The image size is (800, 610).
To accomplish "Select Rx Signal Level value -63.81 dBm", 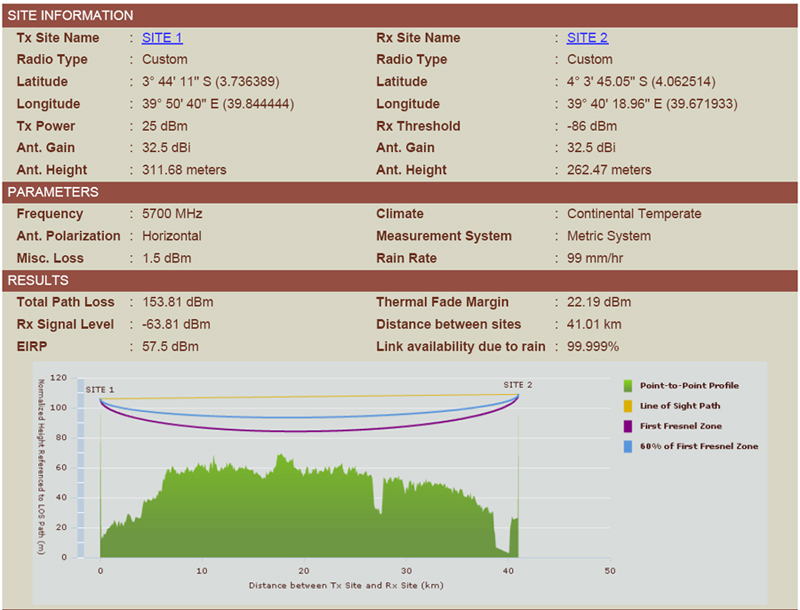I will pyautogui.click(x=176, y=324).
